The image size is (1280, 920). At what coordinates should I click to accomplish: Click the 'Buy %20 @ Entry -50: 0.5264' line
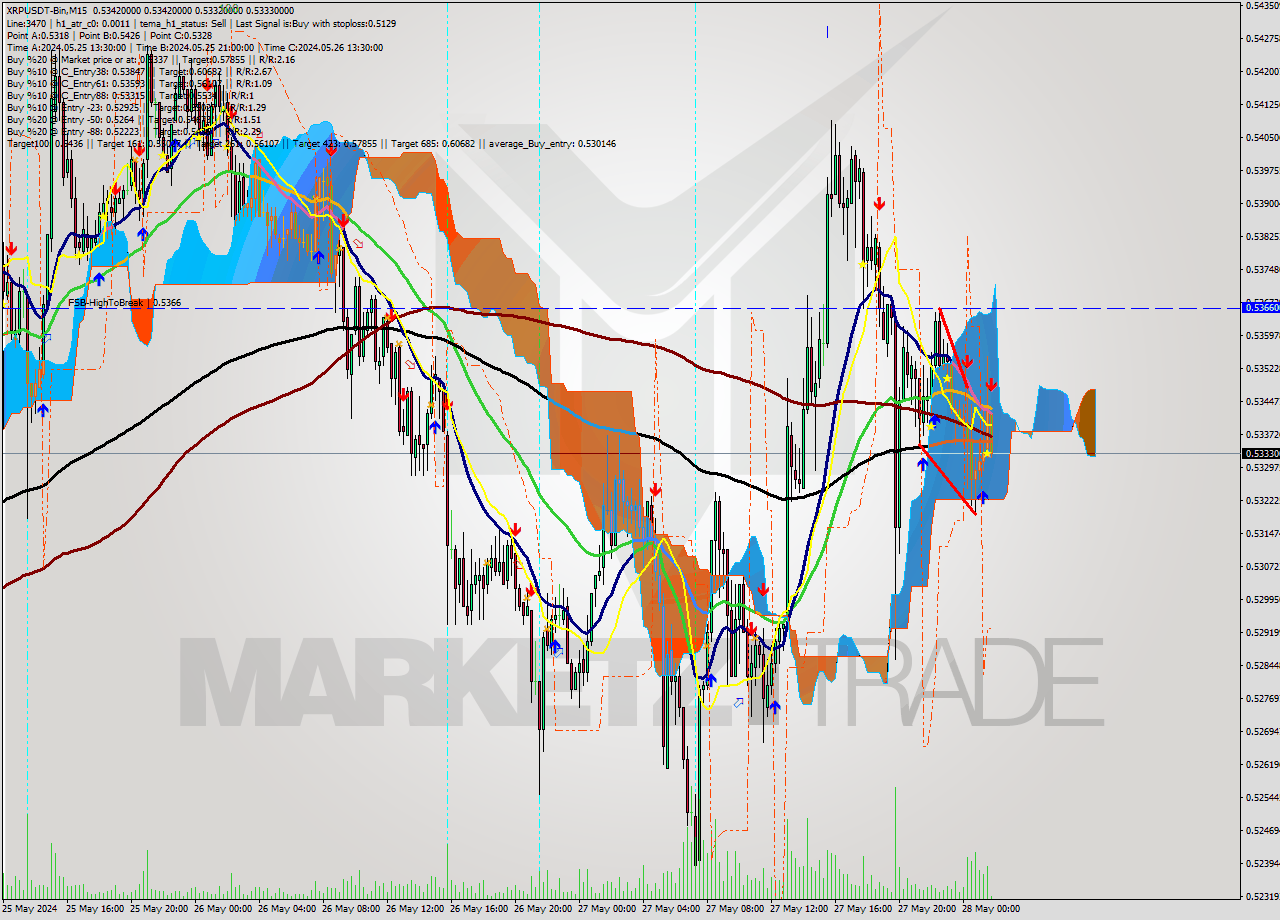click(70, 119)
